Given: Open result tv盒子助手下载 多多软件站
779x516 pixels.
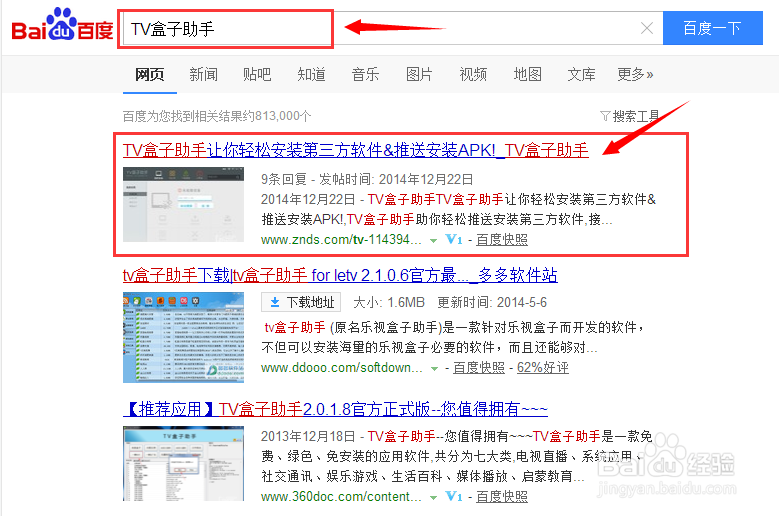Looking at the screenshot, I should point(340,275).
